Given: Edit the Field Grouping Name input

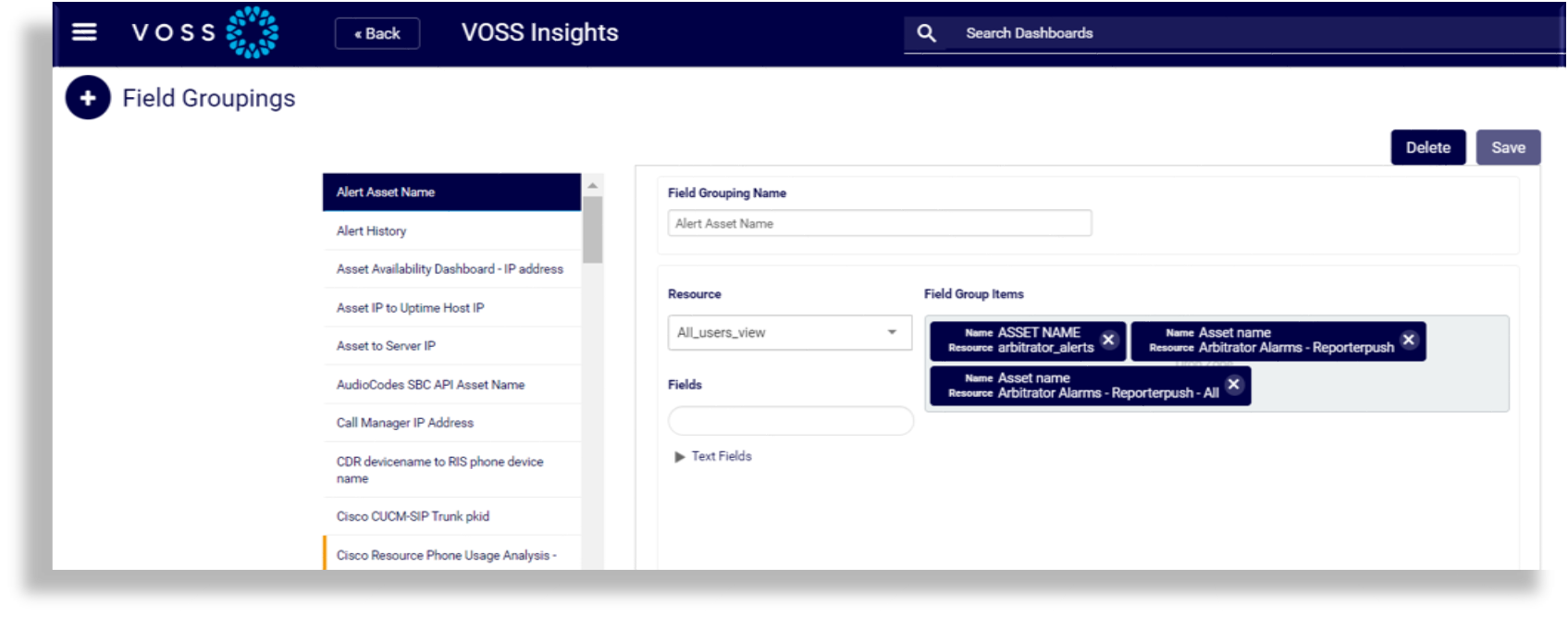Looking at the screenshot, I should [880, 223].
